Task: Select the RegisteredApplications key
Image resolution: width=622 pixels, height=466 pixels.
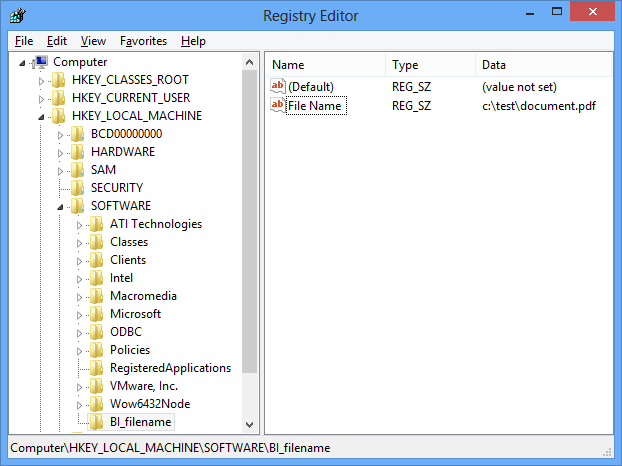Action: pyautogui.click(x=170, y=368)
